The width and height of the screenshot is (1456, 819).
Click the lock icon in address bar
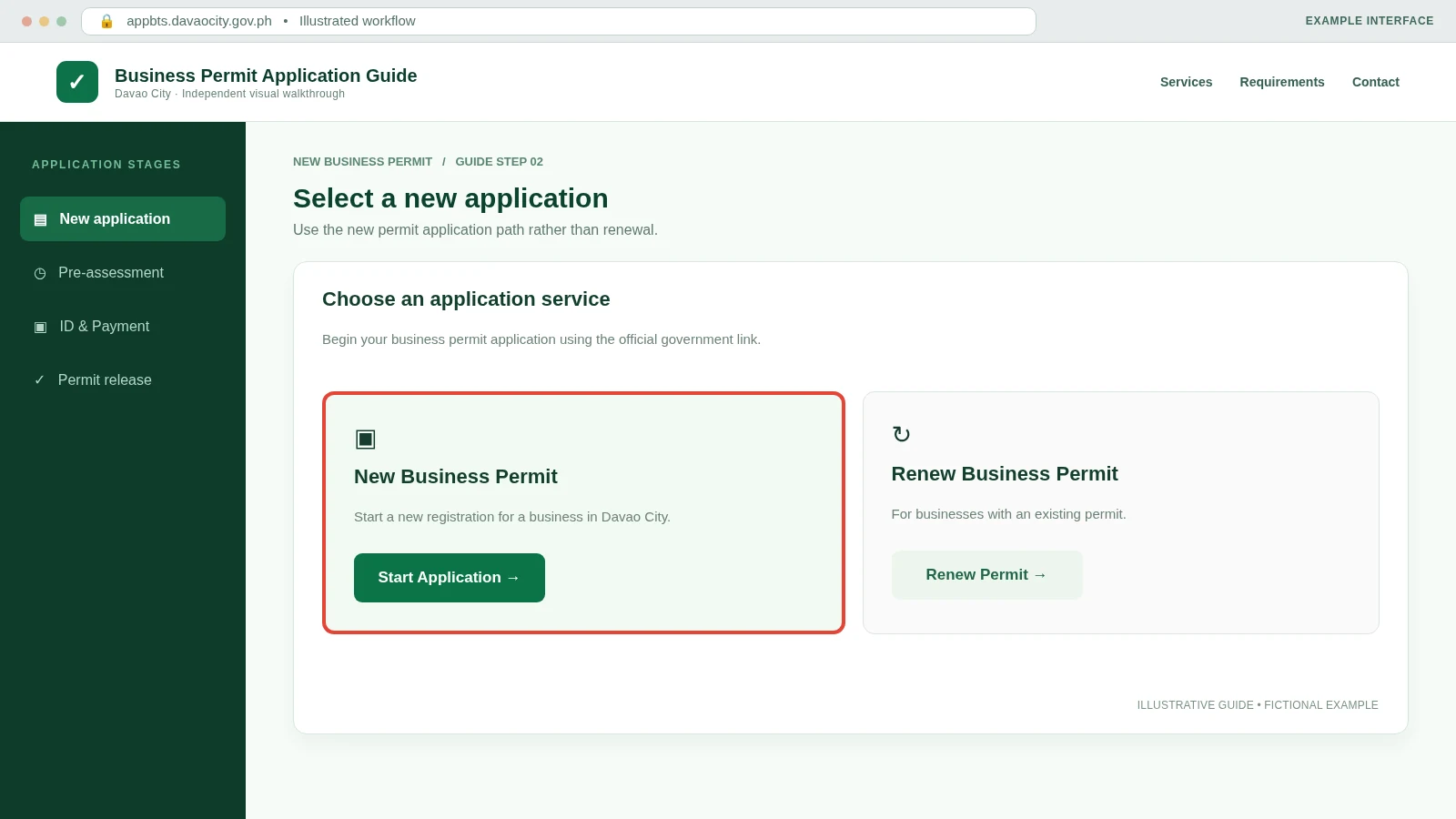pyautogui.click(x=106, y=21)
